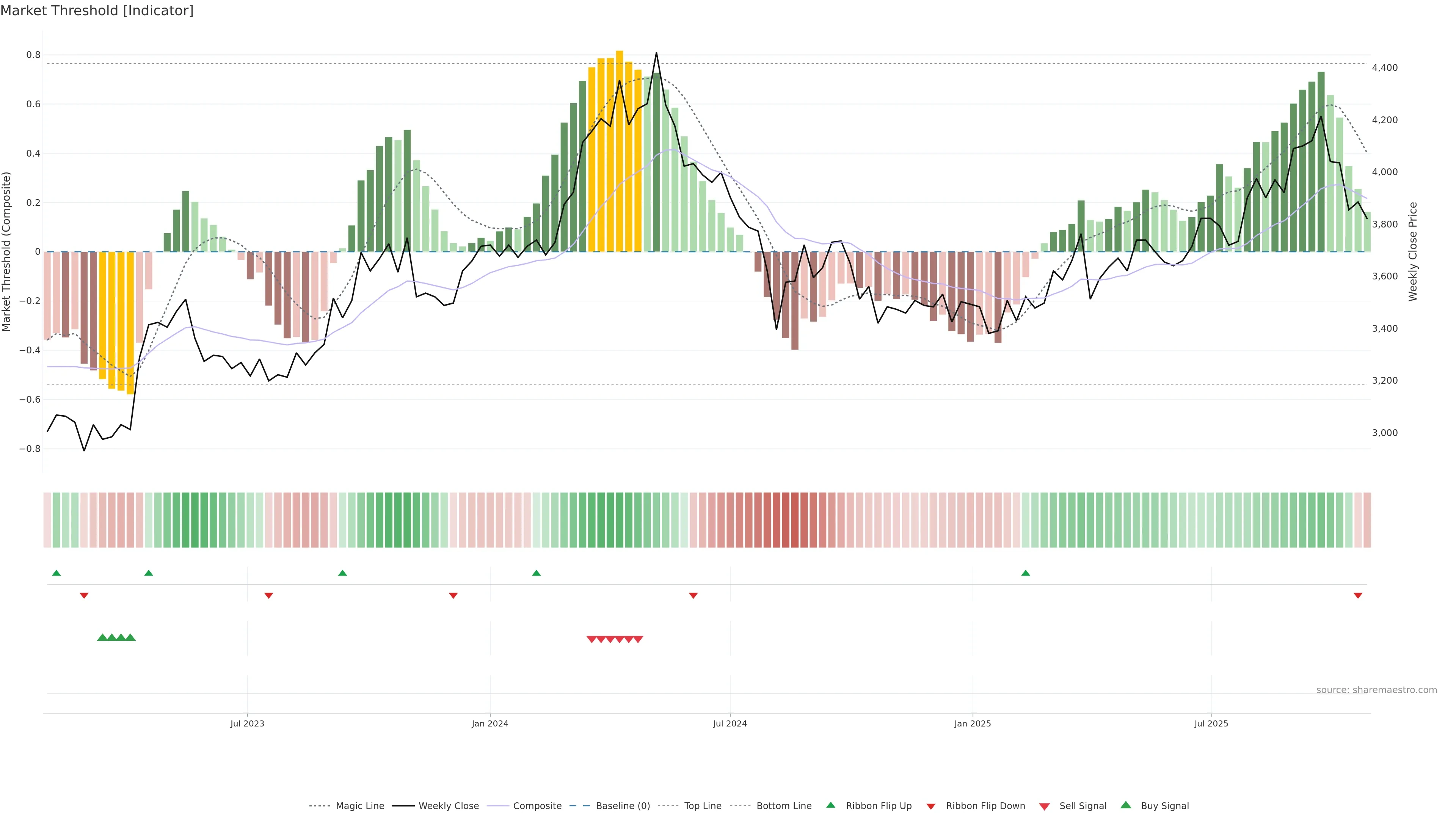This screenshot has width=1456, height=819.
Task: Select the Top Line legend entry
Action: 703,805
